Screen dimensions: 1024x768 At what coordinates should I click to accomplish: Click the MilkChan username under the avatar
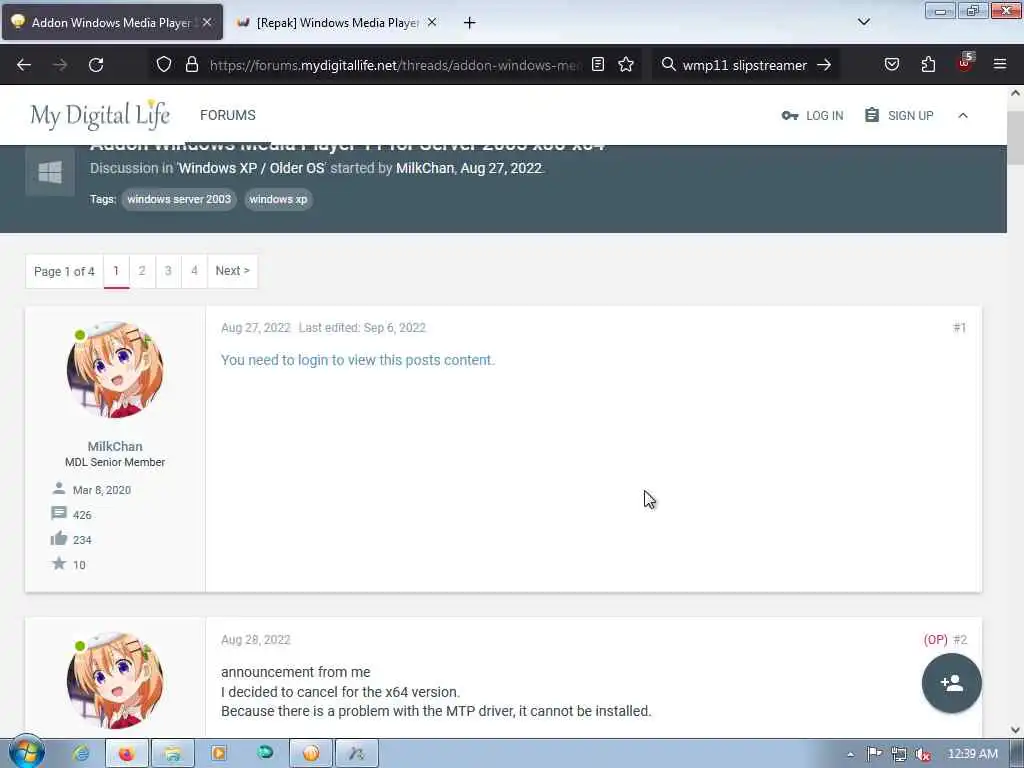(115, 446)
